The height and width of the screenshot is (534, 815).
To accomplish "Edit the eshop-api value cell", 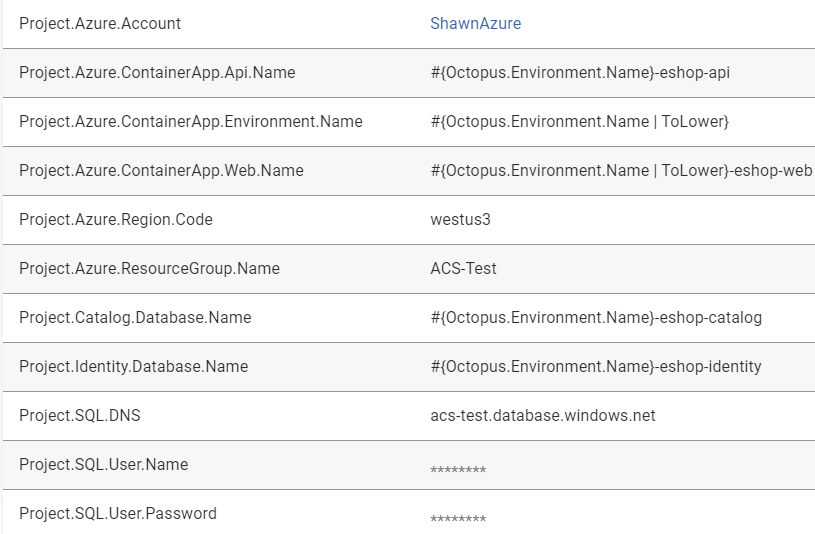I will point(587,72).
